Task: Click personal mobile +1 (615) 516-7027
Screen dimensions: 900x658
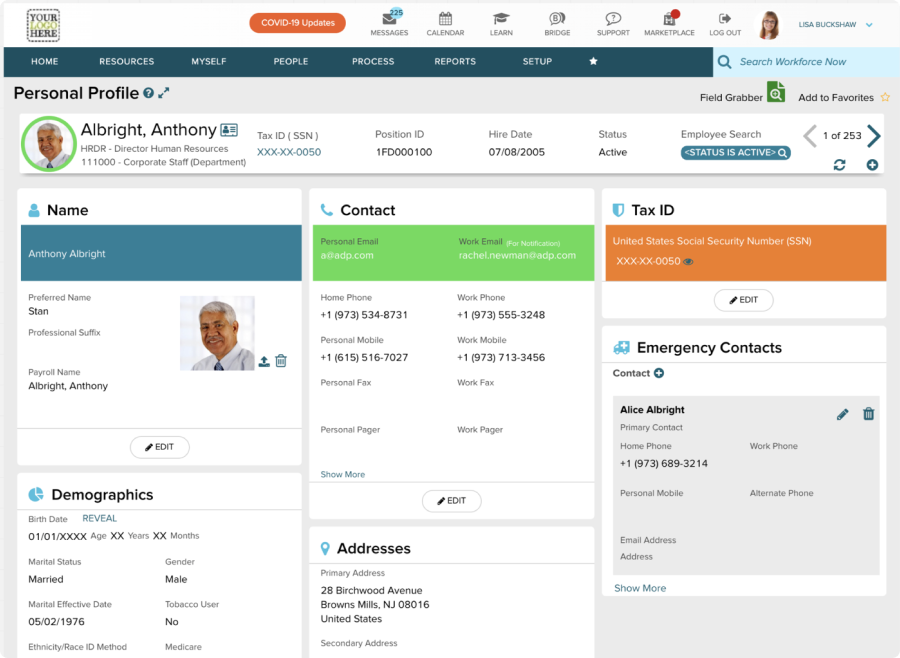Action: 364,358
